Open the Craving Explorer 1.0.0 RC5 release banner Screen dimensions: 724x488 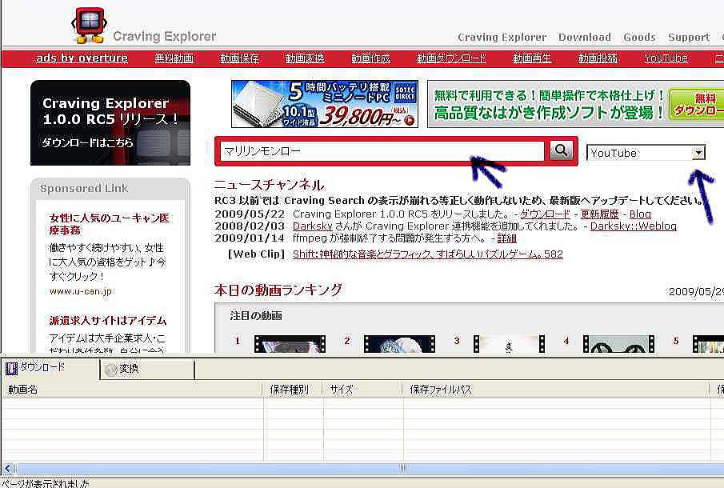(110, 123)
